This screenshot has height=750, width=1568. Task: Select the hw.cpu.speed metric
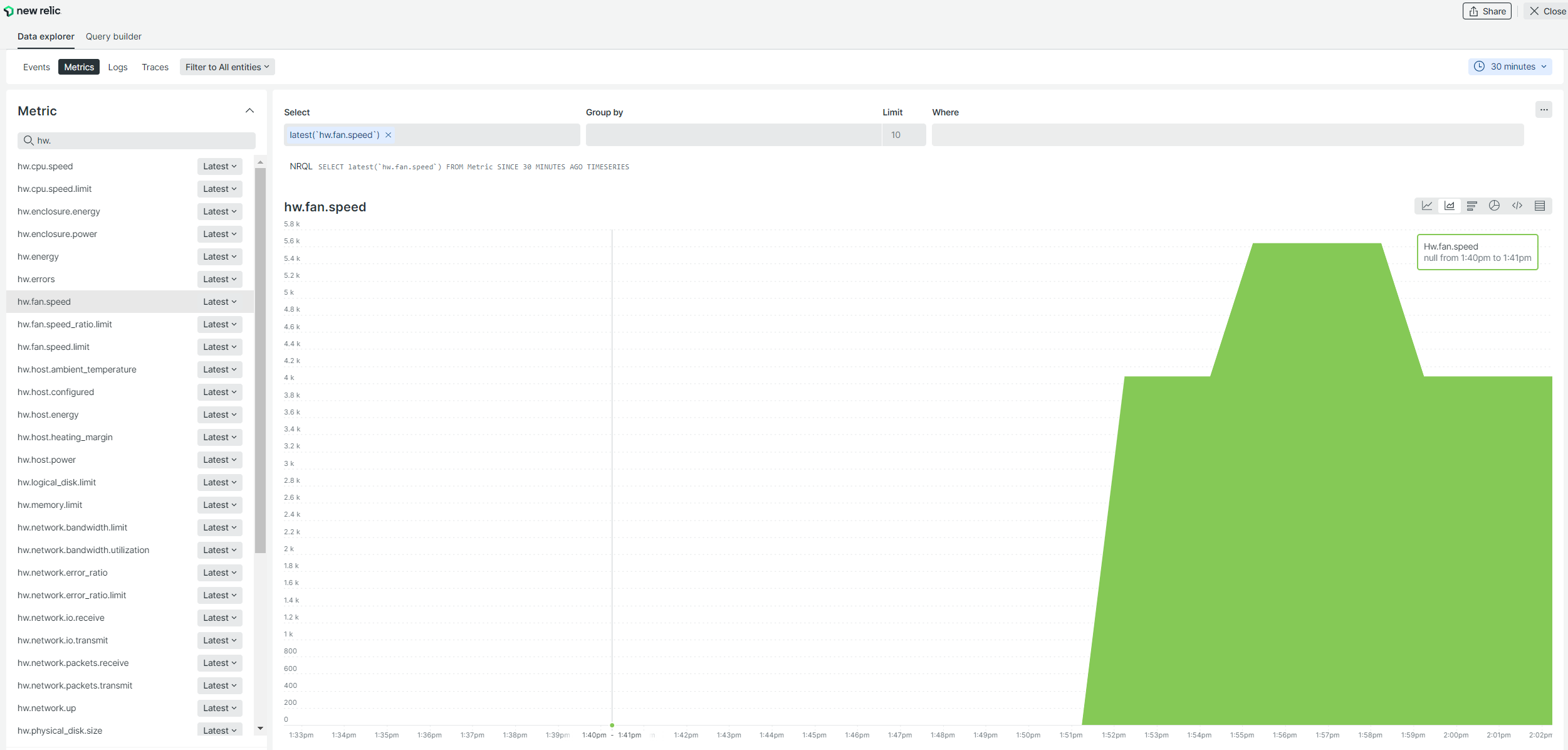click(45, 166)
